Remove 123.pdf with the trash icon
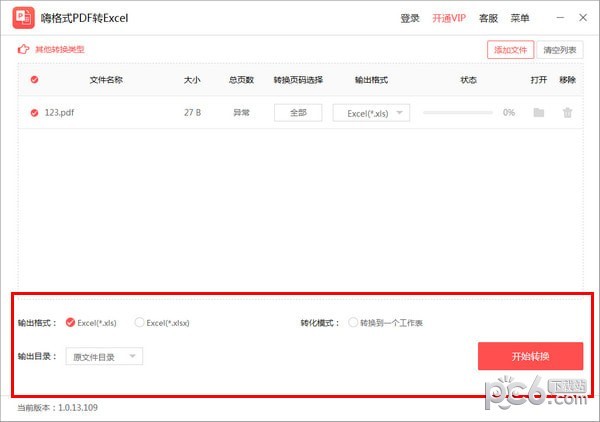The image size is (600, 422). 567,112
